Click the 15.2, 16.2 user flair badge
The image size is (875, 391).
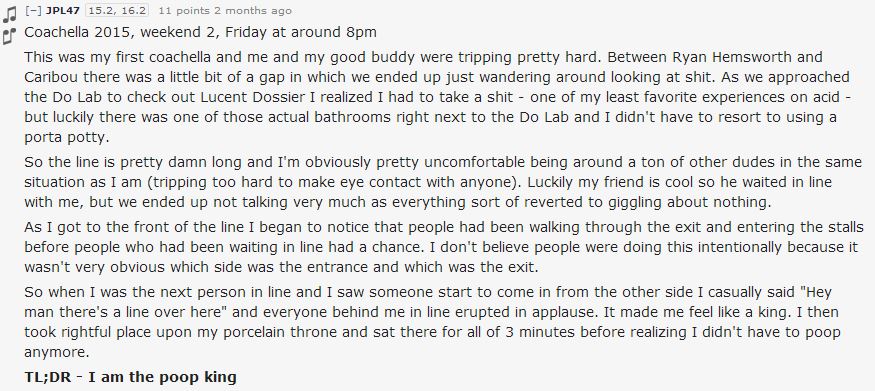pyautogui.click(x=117, y=11)
